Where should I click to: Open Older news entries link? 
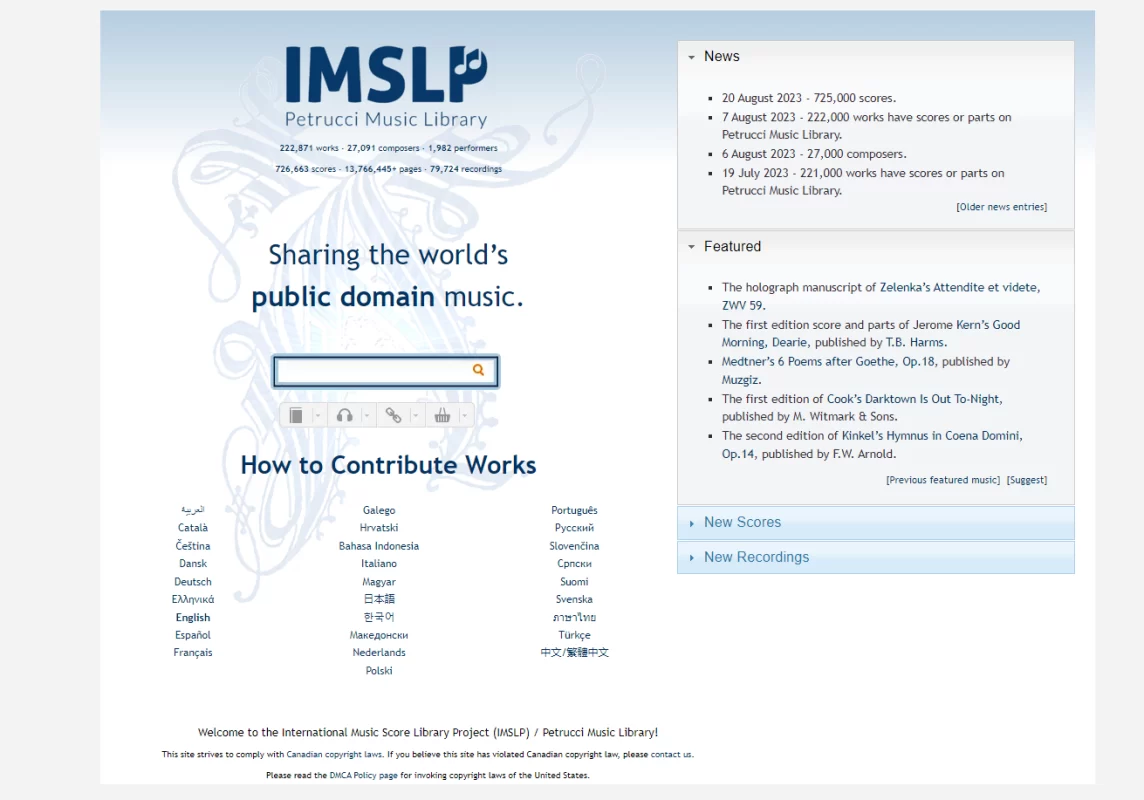pos(1001,207)
